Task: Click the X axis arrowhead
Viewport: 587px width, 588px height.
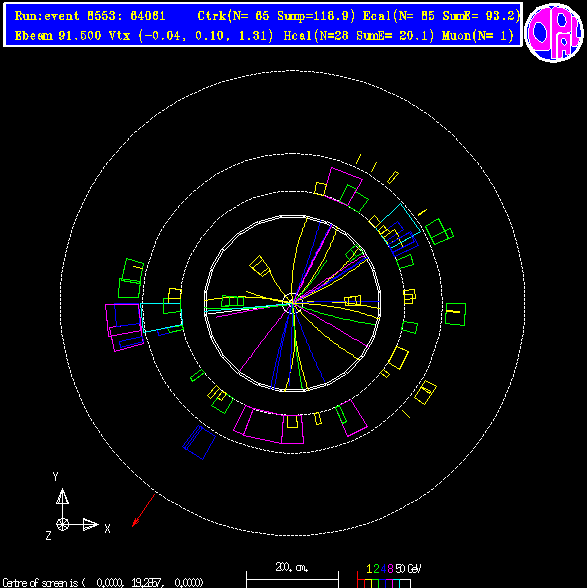Action: [x=91, y=524]
